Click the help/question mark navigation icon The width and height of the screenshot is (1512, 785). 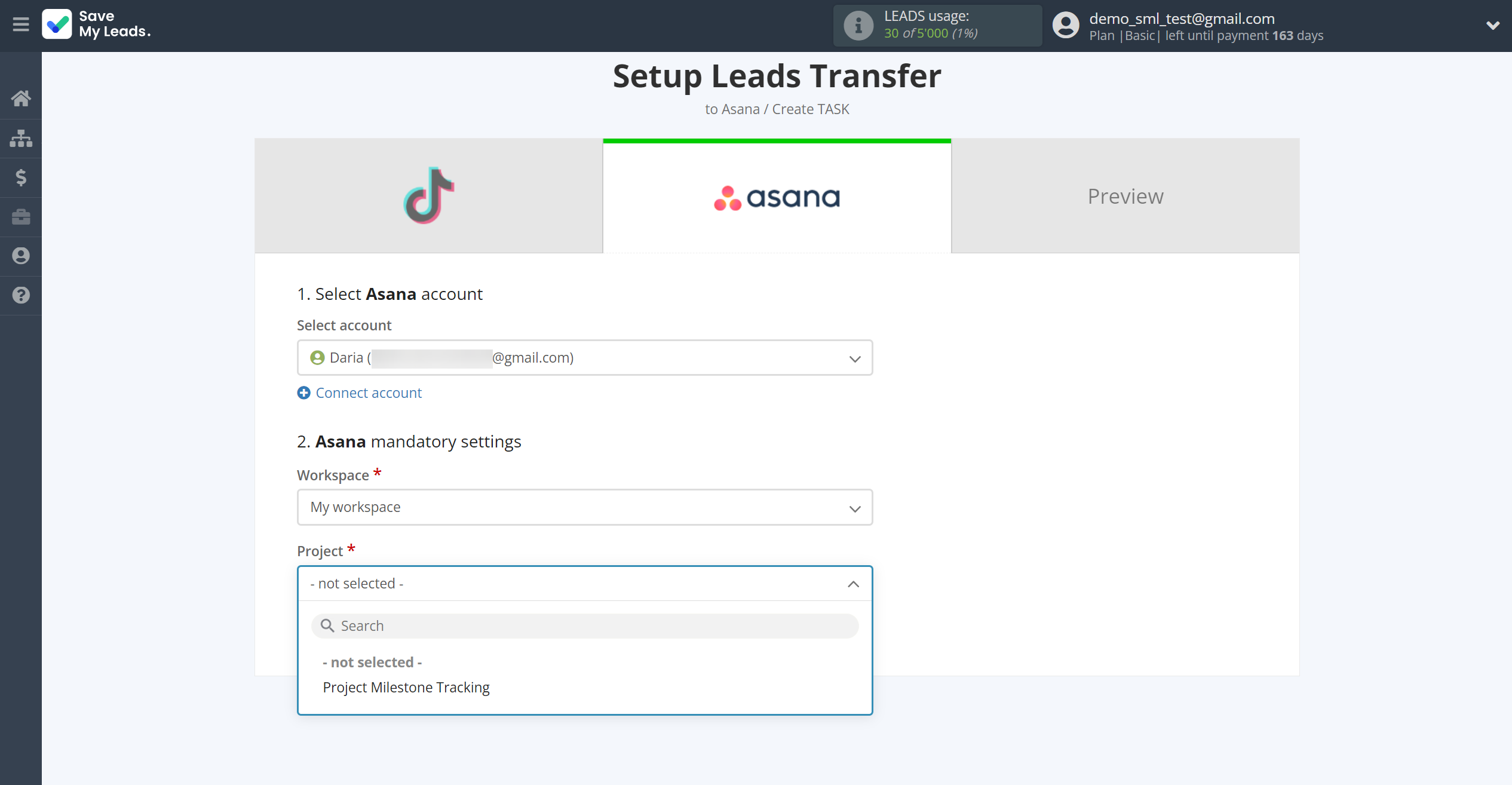(21, 295)
